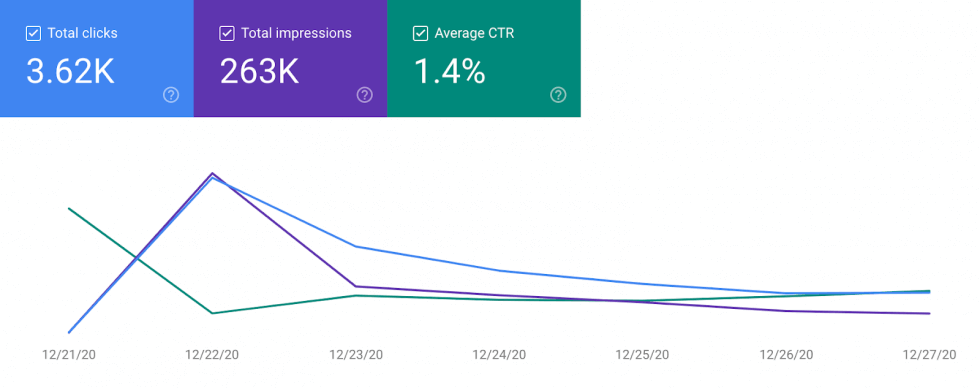This screenshot has height=388, width=980.
Task: Click the 12/21/20 date axis label
Action: 69,355
